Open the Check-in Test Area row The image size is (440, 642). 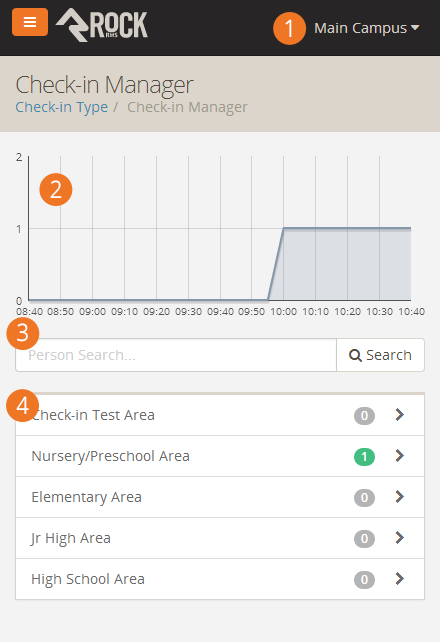tap(220, 415)
